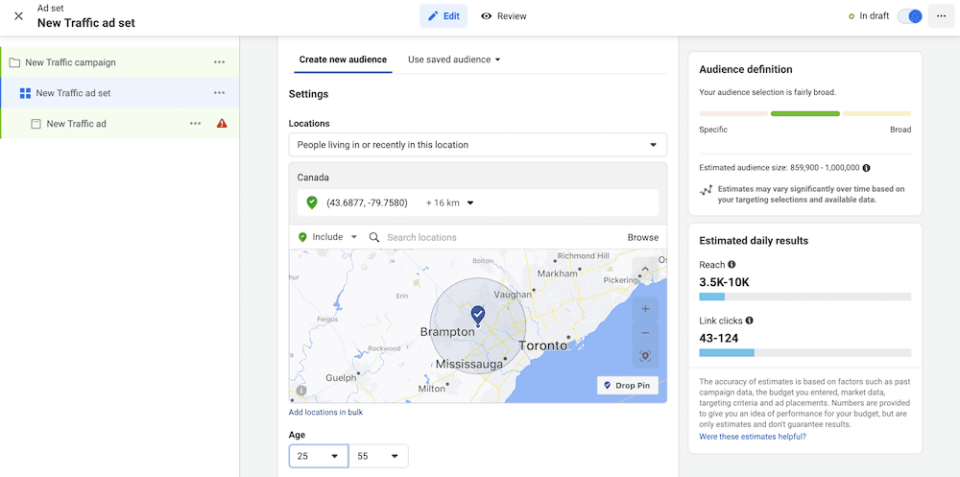Toggle the ad set on/off switch

pos(910,17)
